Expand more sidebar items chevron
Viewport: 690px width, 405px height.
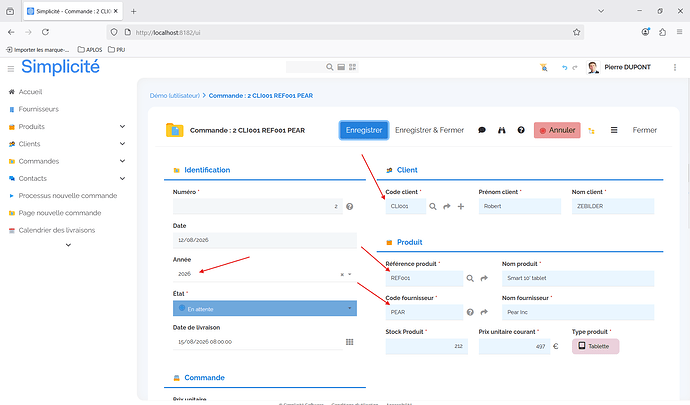coord(68,245)
